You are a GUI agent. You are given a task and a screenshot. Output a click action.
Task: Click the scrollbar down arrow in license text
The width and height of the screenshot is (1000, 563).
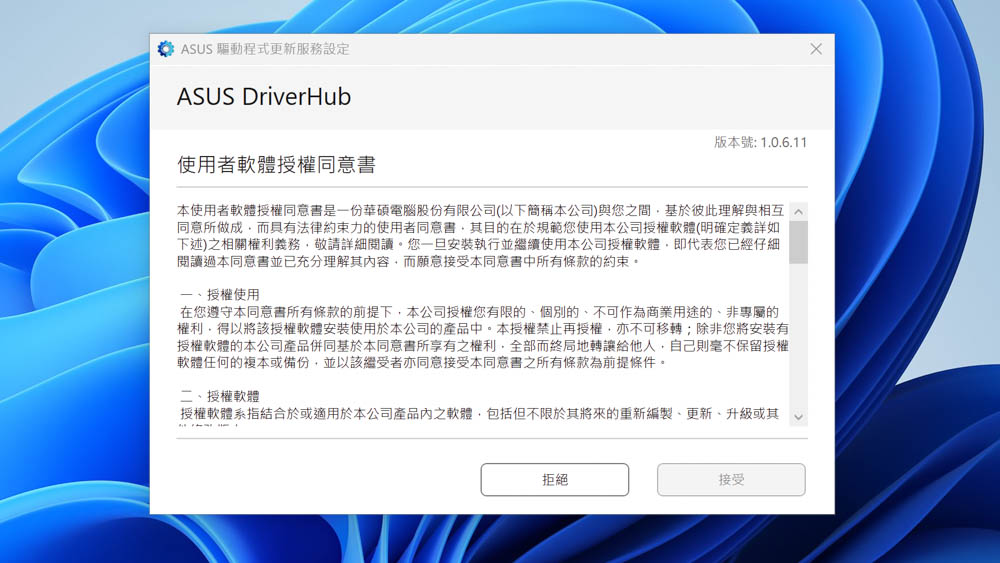pyautogui.click(x=798, y=417)
